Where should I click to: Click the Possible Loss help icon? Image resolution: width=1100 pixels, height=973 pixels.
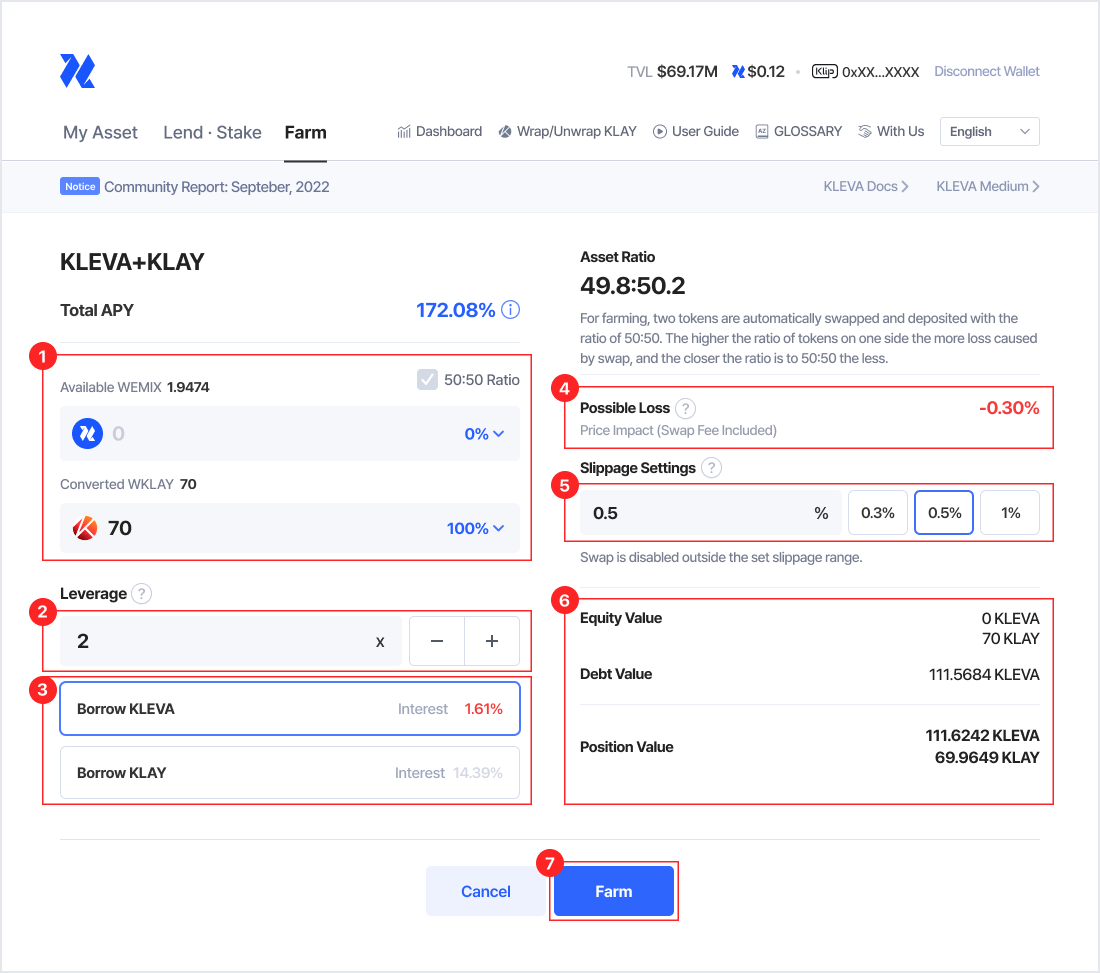(x=685, y=408)
